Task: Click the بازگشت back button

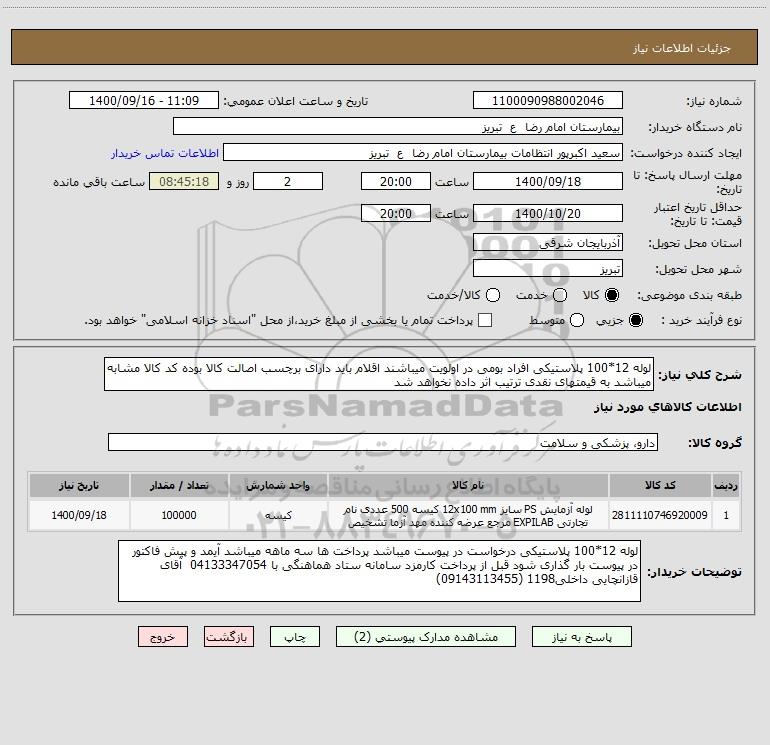Action: coord(229,637)
